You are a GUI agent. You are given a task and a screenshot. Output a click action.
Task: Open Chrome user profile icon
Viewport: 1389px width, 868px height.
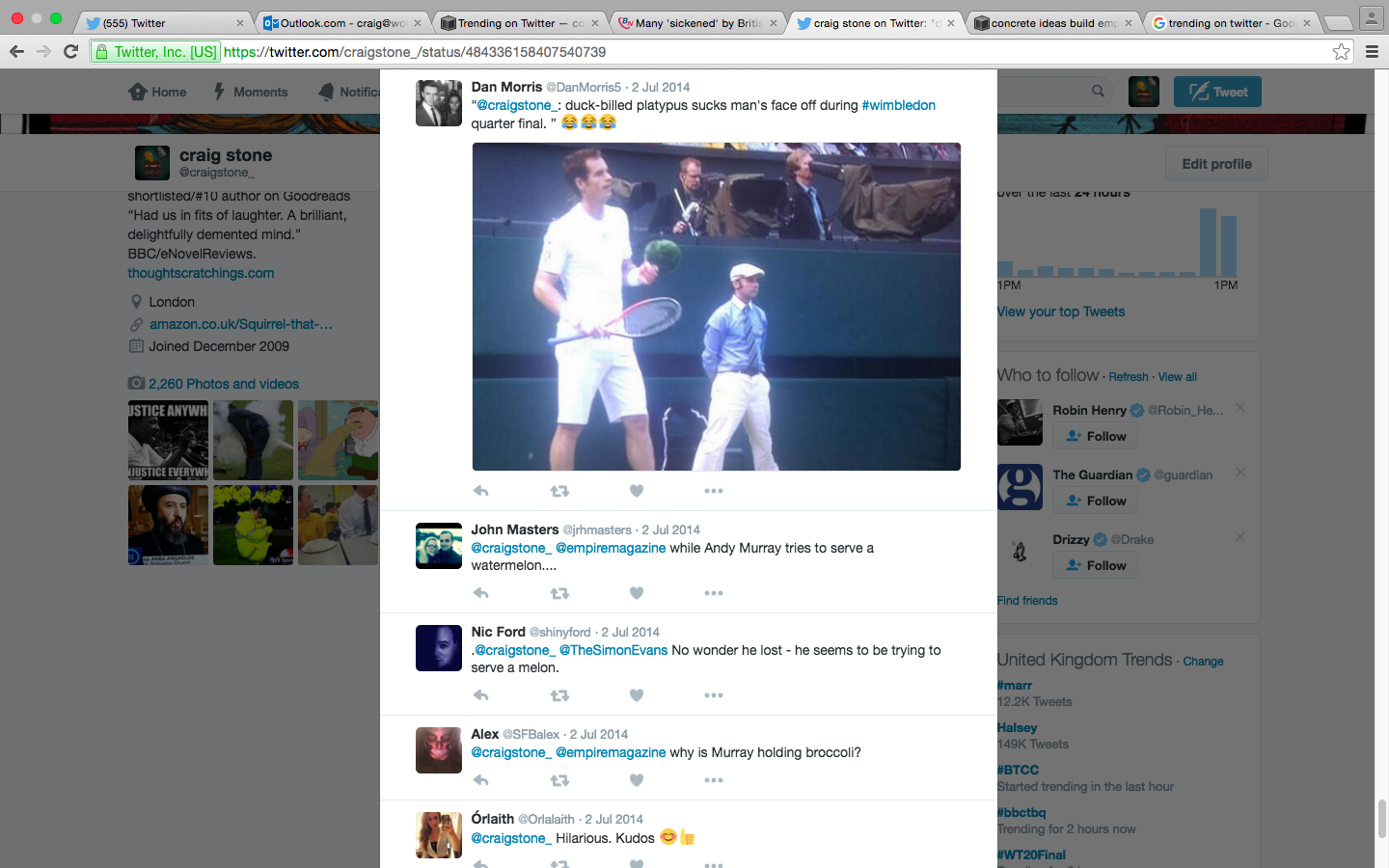(x=1372, y=18)
